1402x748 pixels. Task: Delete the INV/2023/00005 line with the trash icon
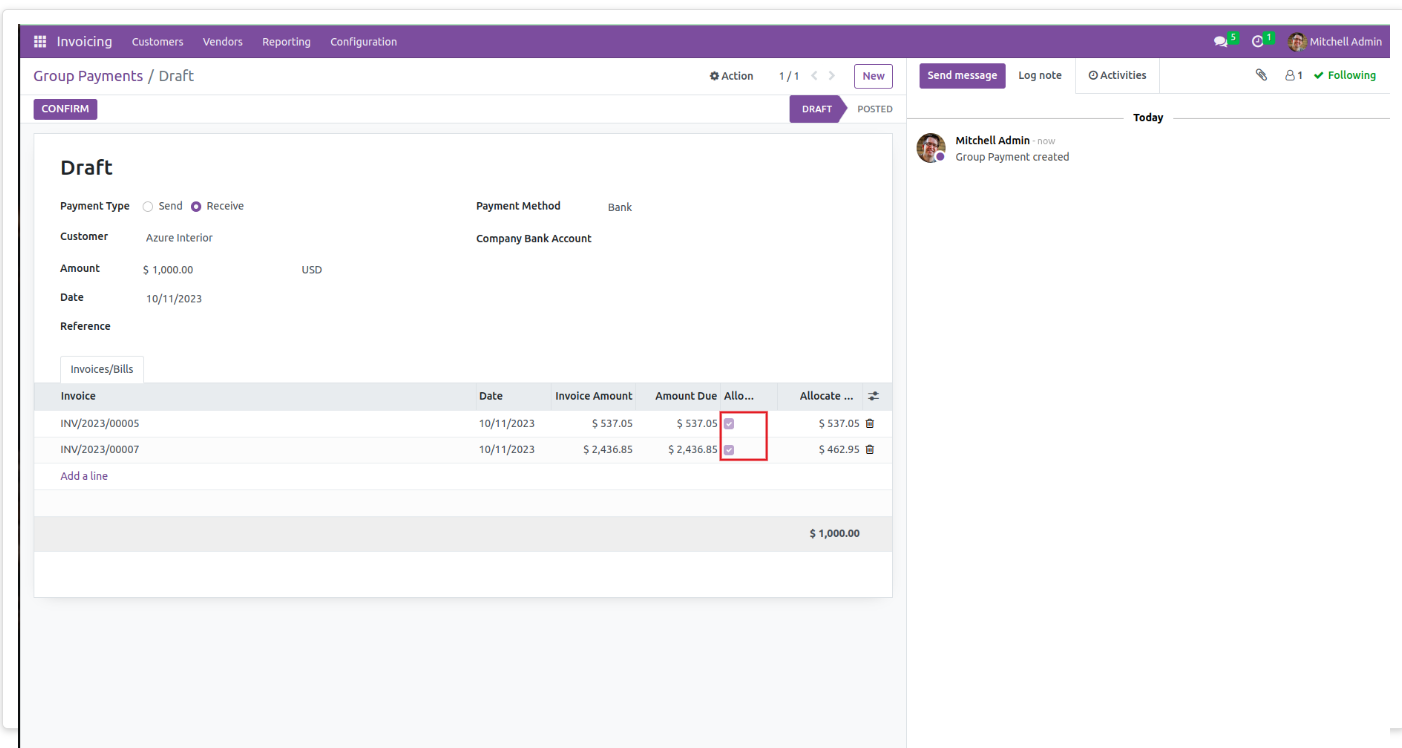[x=869, y=424]
